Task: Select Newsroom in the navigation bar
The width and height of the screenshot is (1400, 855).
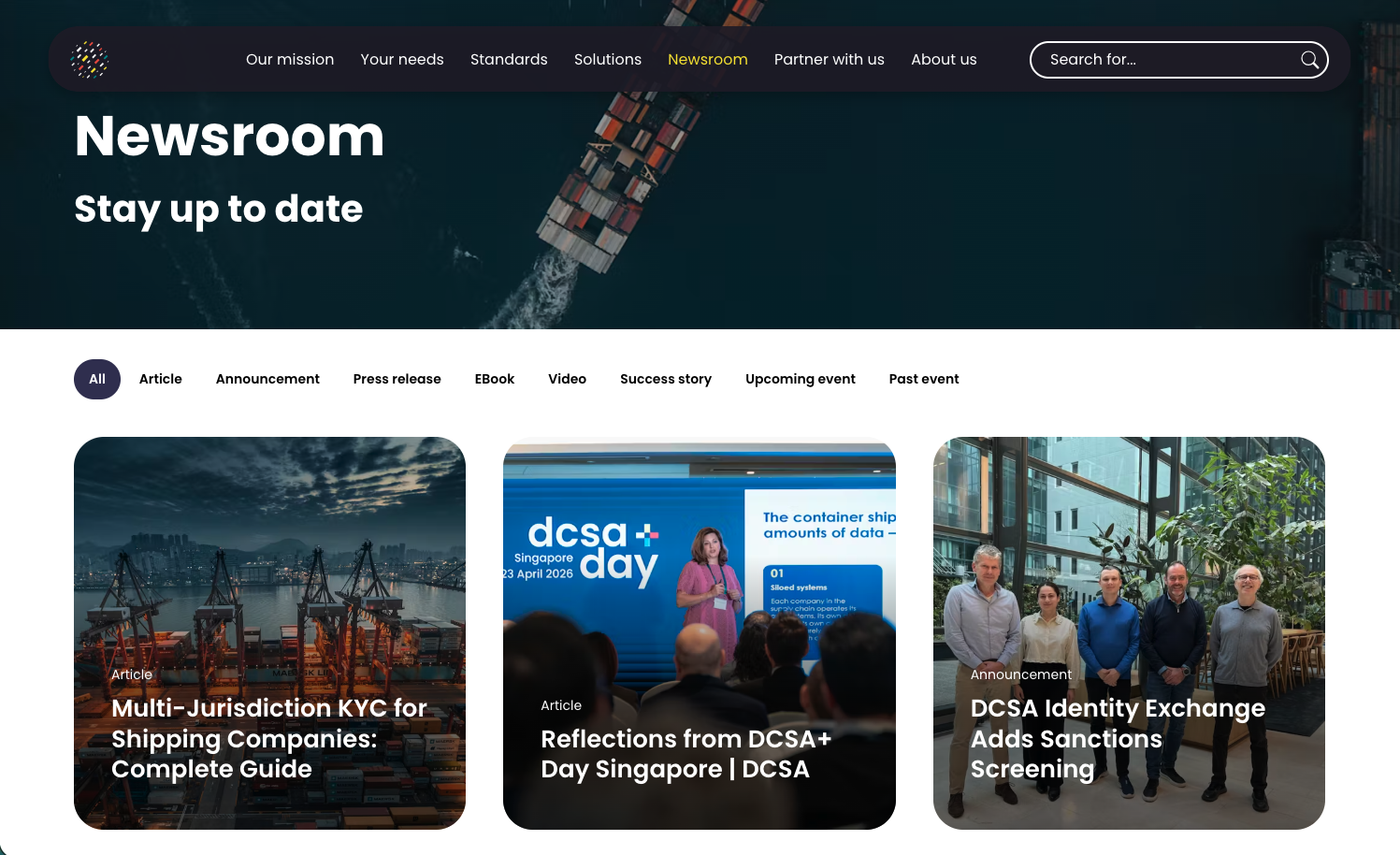Action: click(708, 59)
